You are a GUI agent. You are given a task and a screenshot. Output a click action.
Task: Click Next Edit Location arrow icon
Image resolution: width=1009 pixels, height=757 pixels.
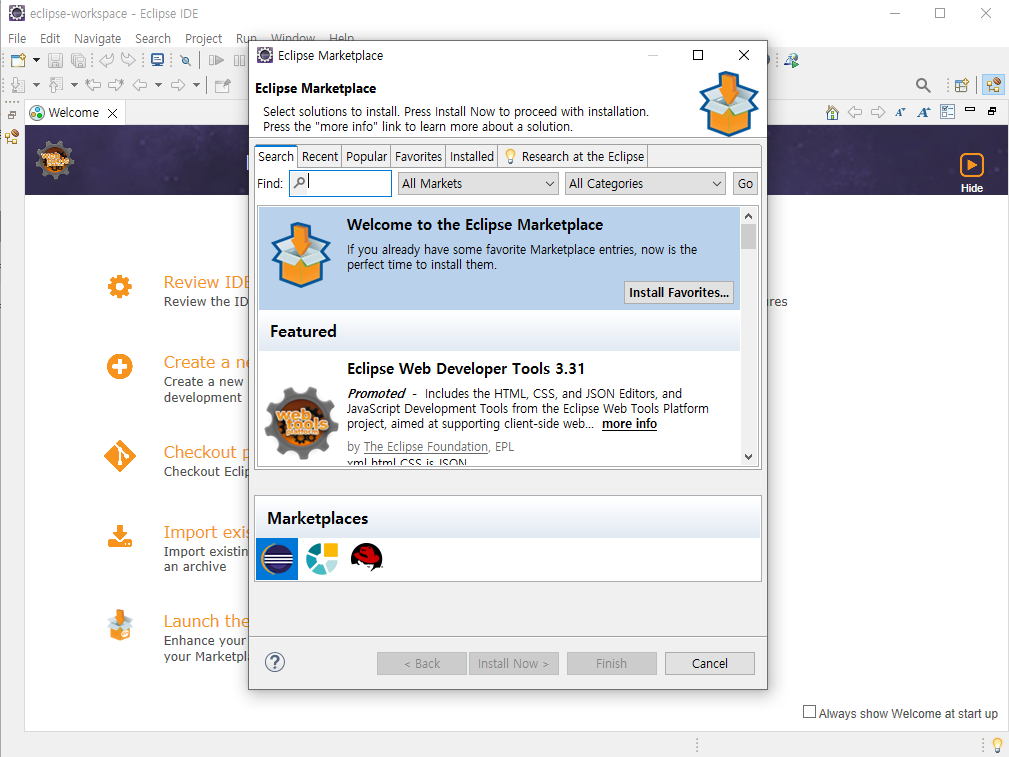coord(116,85)
